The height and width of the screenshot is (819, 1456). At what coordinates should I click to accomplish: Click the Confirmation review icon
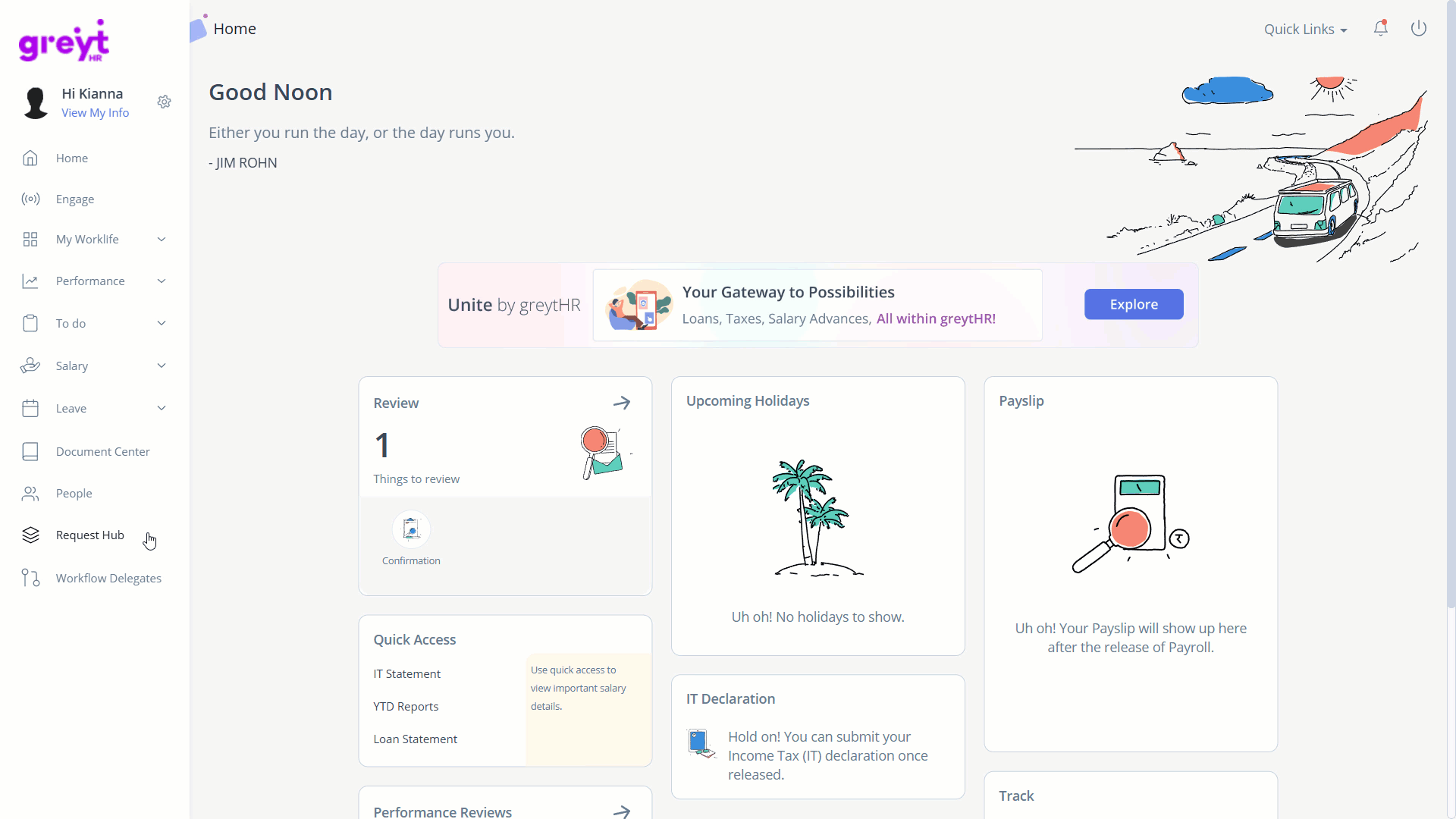(411, 529)
